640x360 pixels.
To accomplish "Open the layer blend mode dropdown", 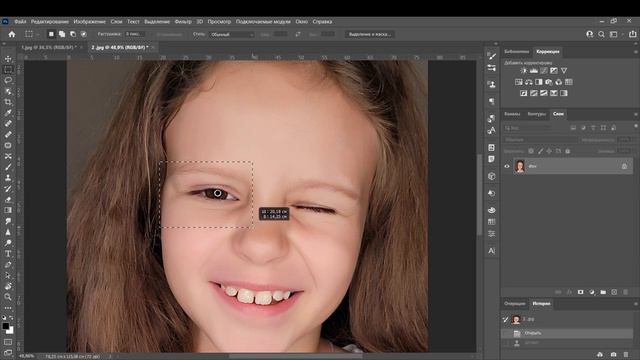I will pyautogui.click(x=540, y=140).
